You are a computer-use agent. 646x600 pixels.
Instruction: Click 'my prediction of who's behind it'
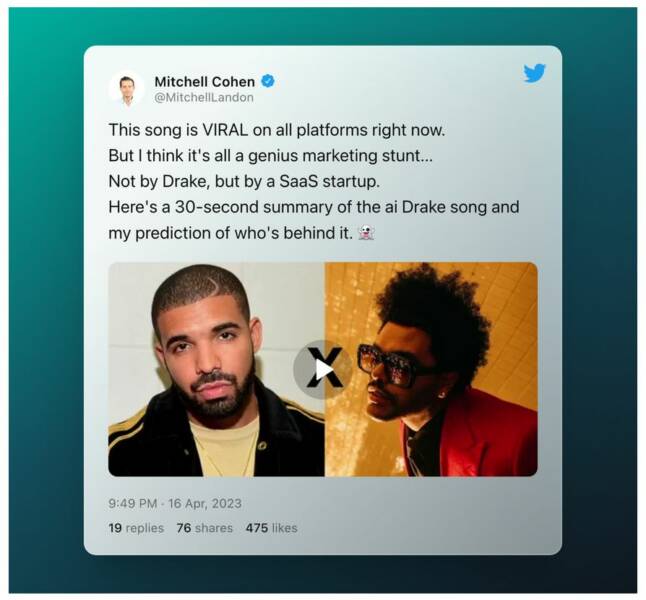(x=231, y=233)
